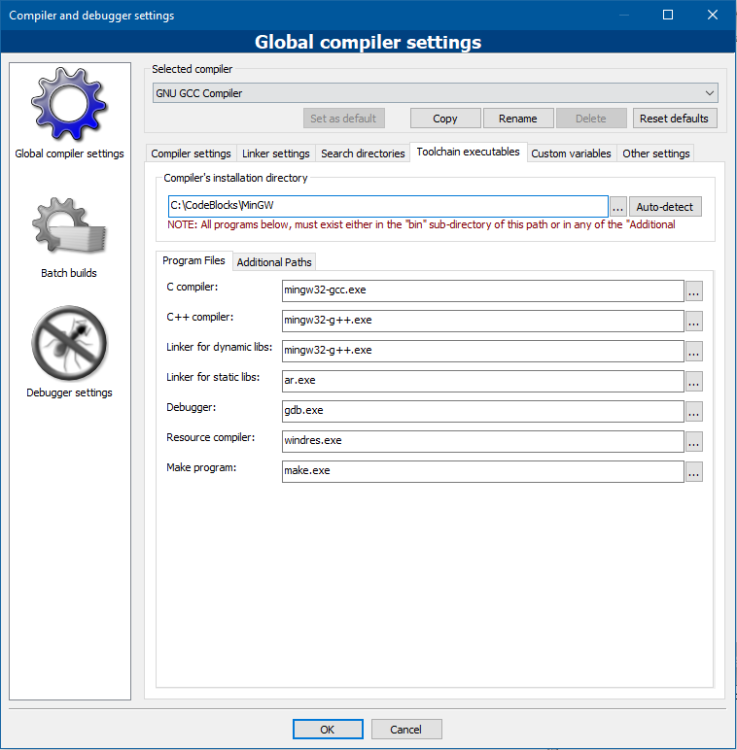Switch to Additional Paths tab
The image size is (737, 750).
274,262
